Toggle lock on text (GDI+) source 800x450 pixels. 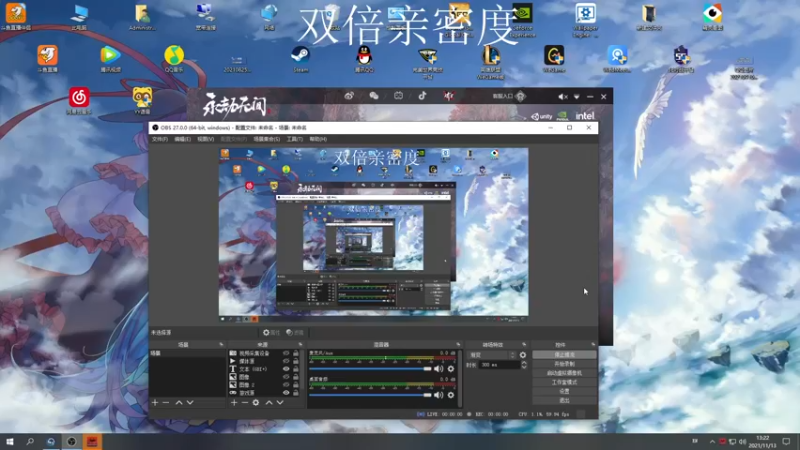(x=296, y=369)
